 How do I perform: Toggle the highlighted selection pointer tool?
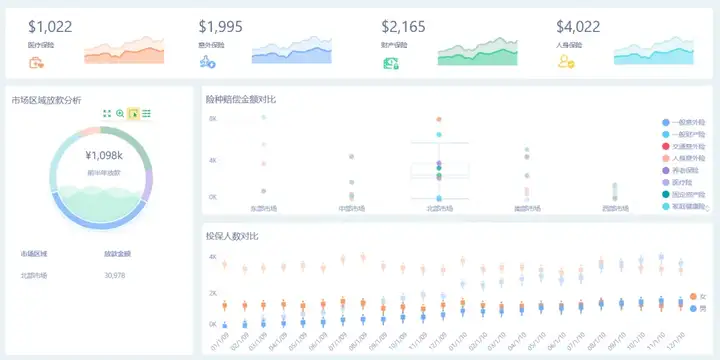pyautogui.click(x=133, y=113)
